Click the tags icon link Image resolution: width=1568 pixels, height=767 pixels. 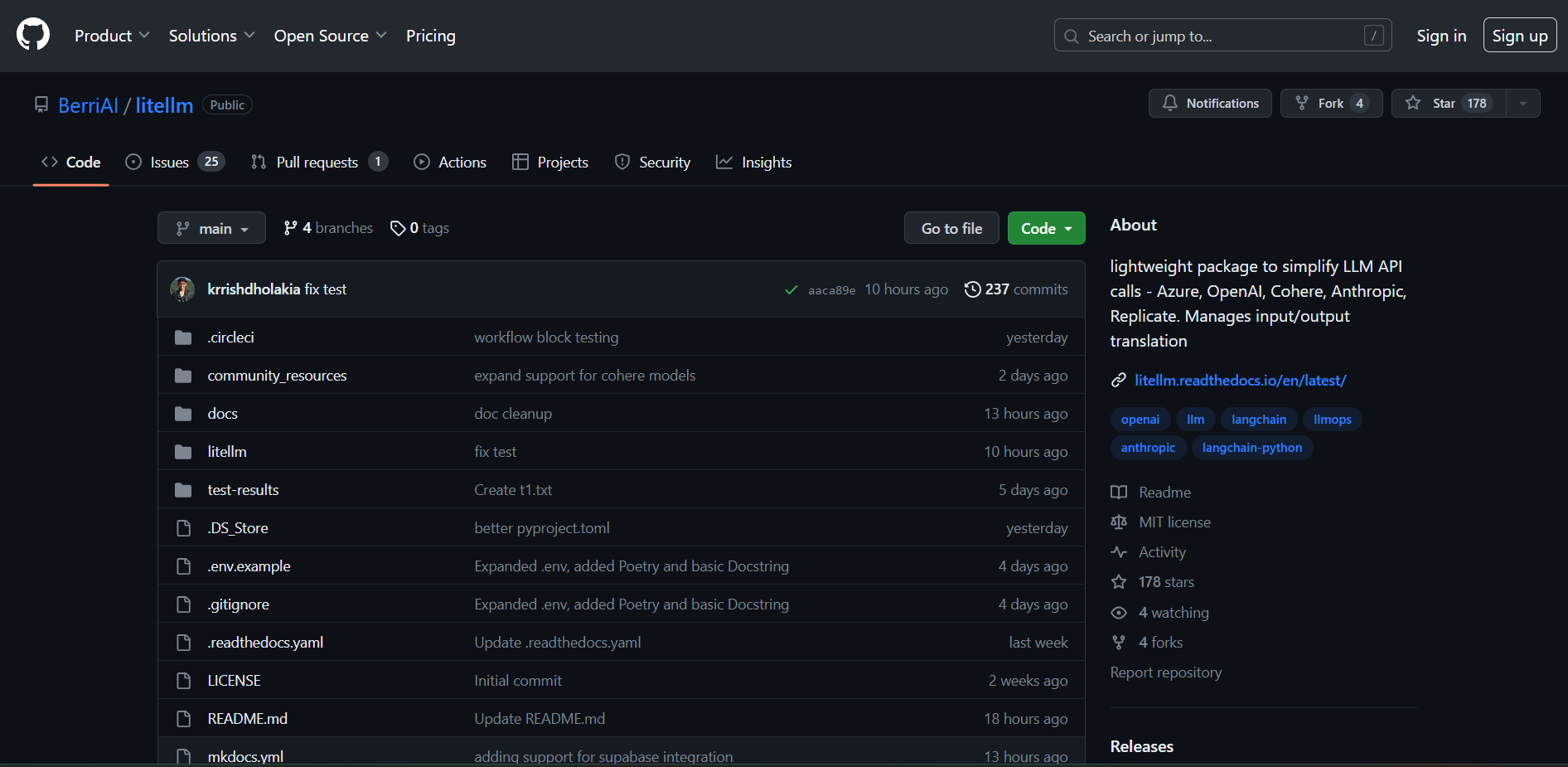point(399,228)
